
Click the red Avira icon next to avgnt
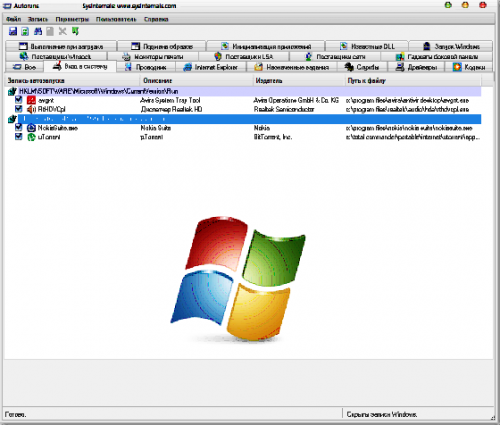click(31, 100)
